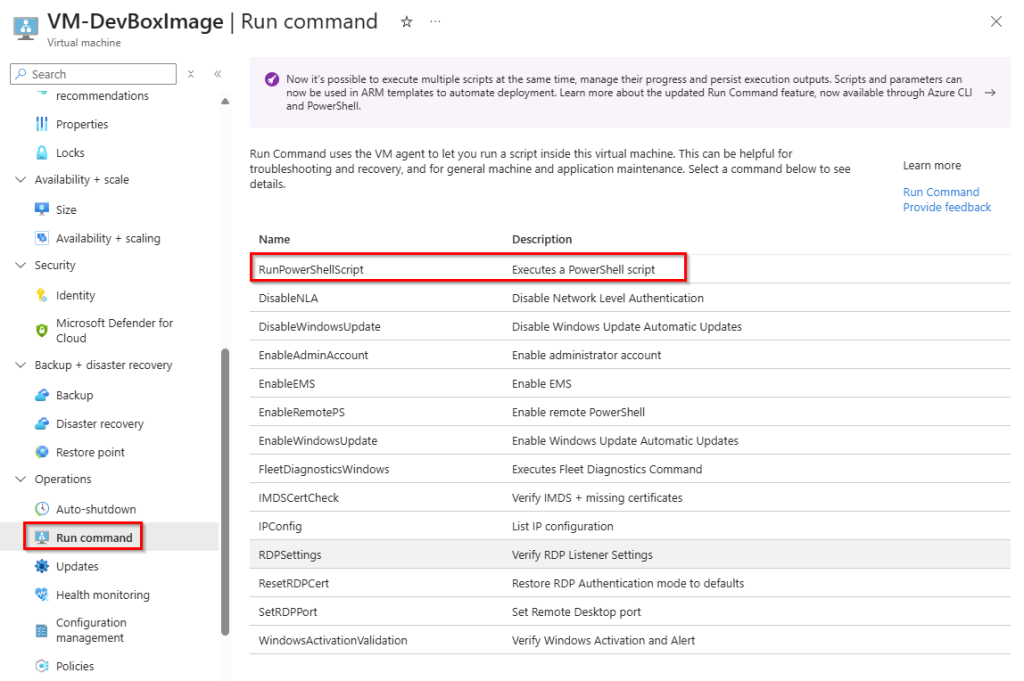Viewport: 1024px width, 681px height.
Task: Click the Provide feedback link
Action: pos(946,207)
